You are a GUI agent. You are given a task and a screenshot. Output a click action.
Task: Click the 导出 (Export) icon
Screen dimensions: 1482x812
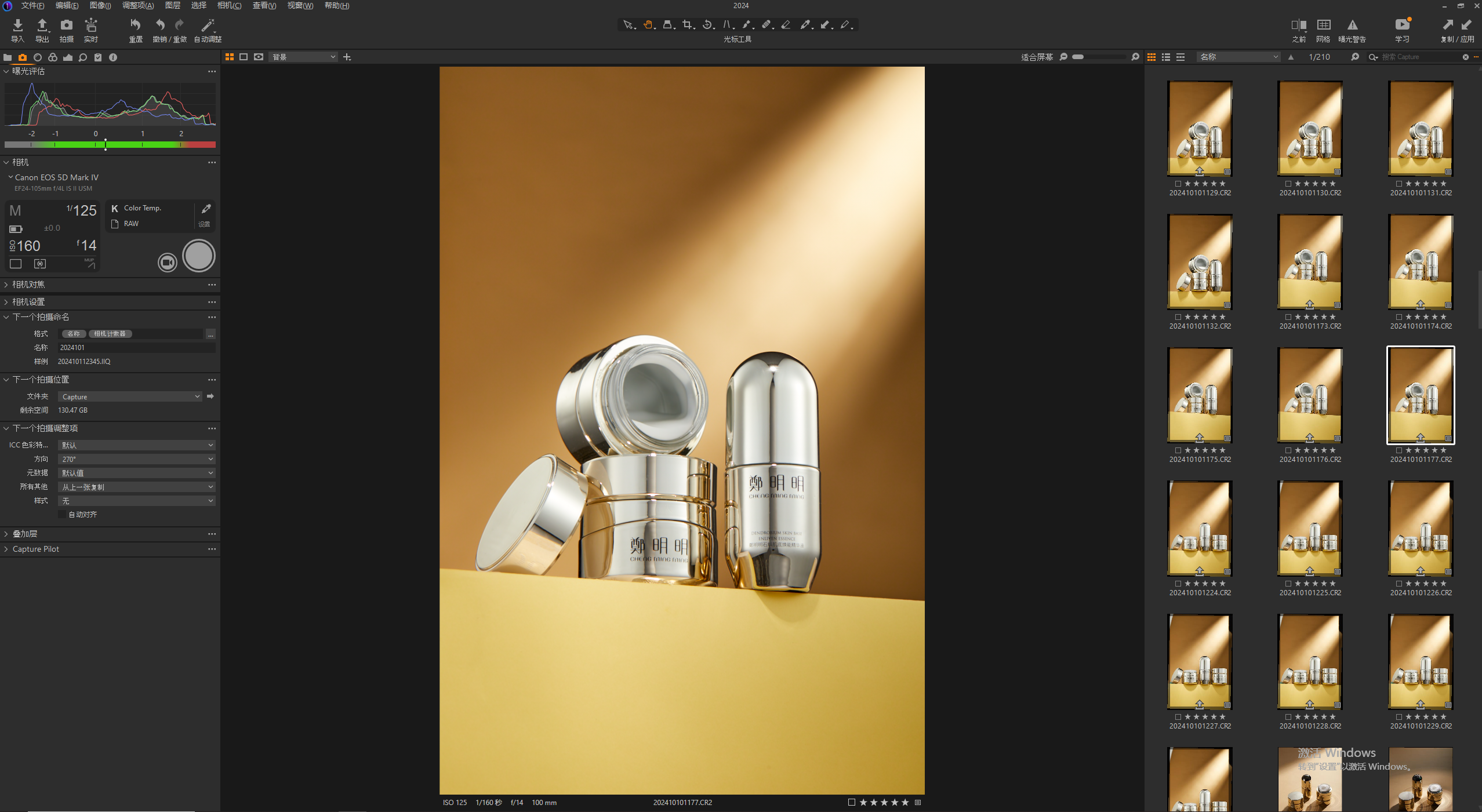coord(42,25)
